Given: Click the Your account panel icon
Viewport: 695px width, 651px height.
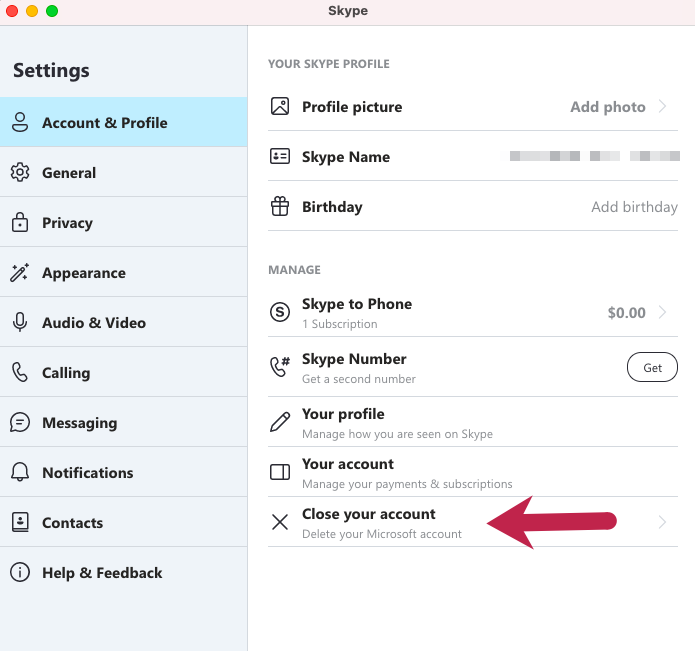Looking at the screenshot, I should click(x=280, y=472).
